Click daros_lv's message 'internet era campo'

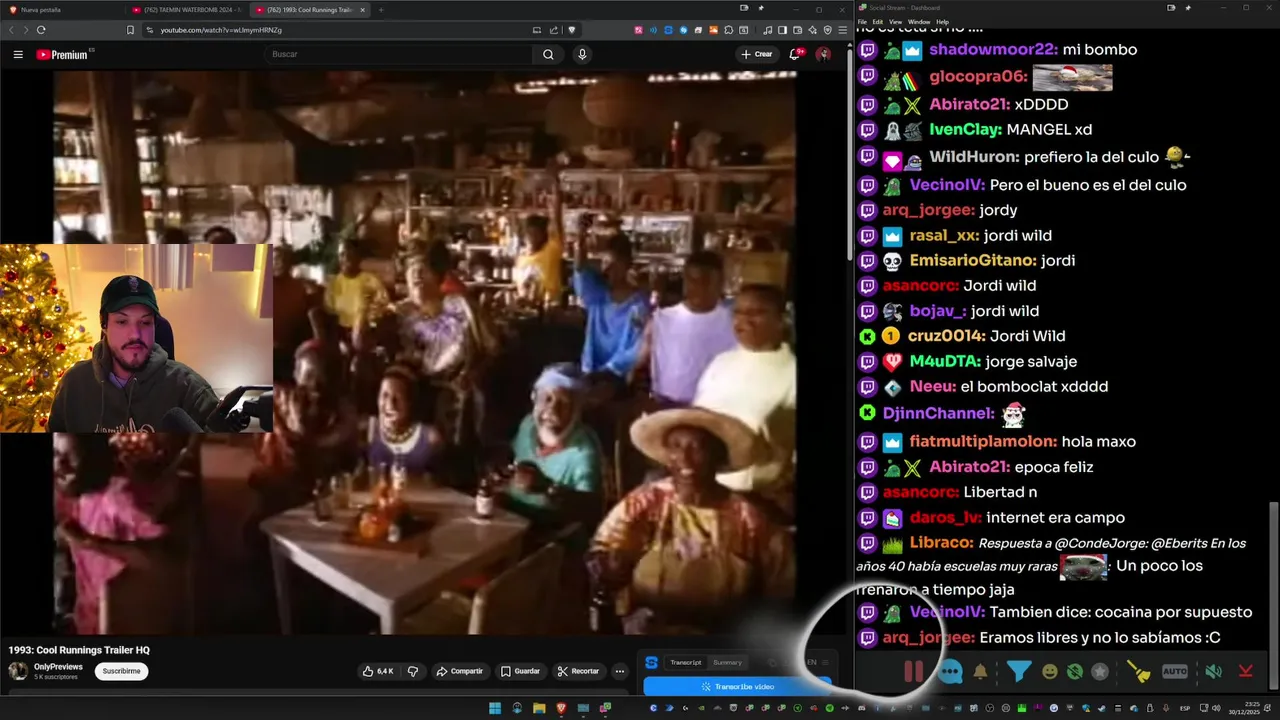[1055, 517]
